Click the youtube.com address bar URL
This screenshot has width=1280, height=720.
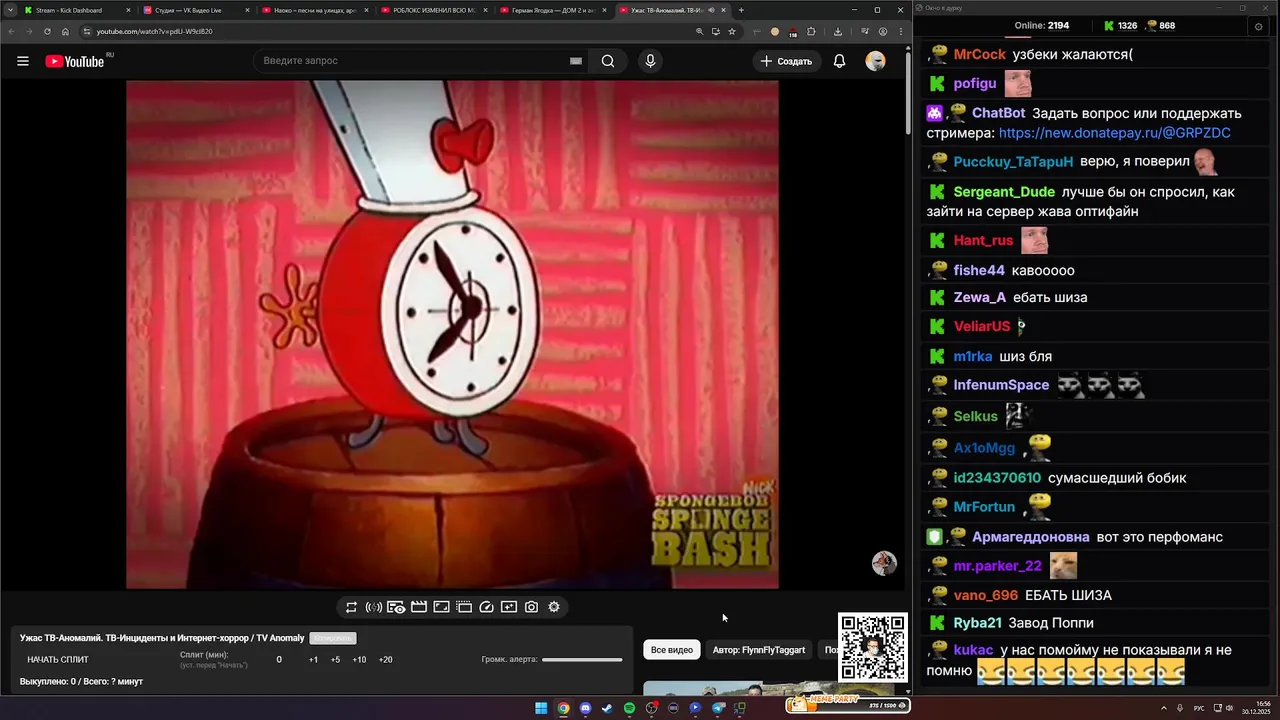(154, 31)
